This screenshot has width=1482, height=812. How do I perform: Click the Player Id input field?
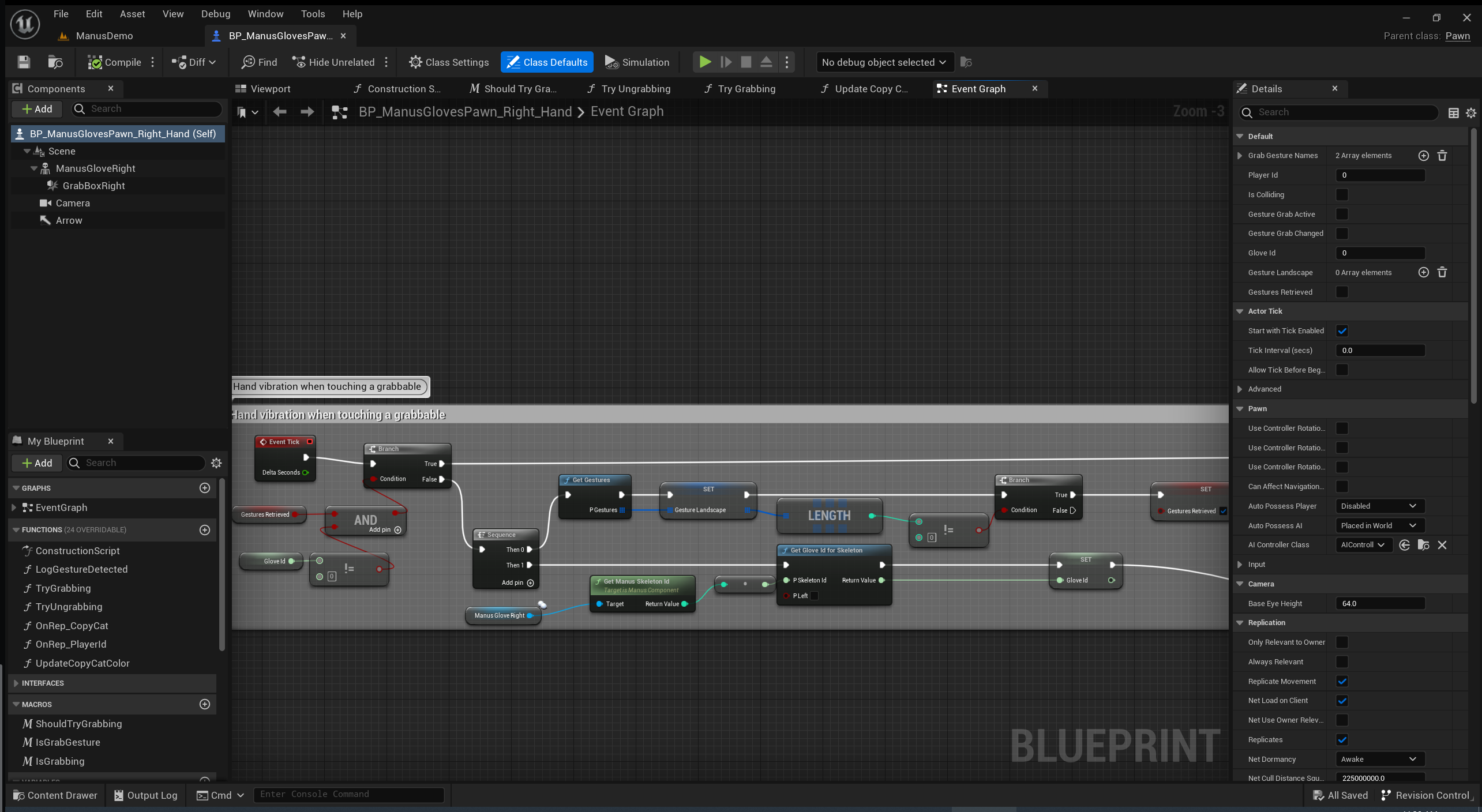[1380, 175]
